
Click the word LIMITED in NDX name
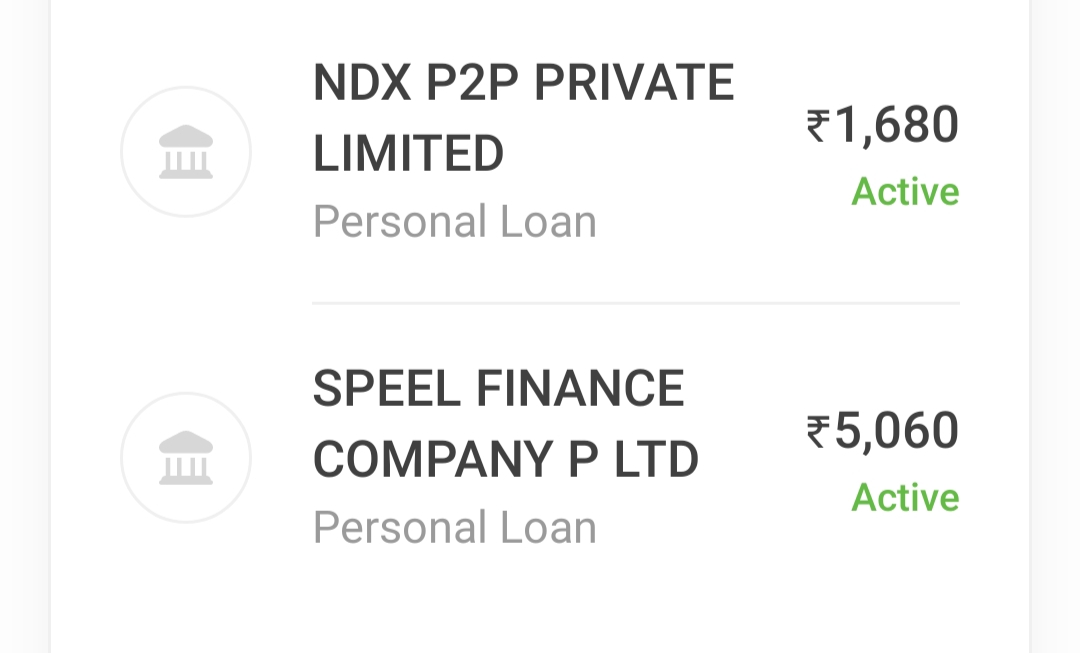[408, 154]
